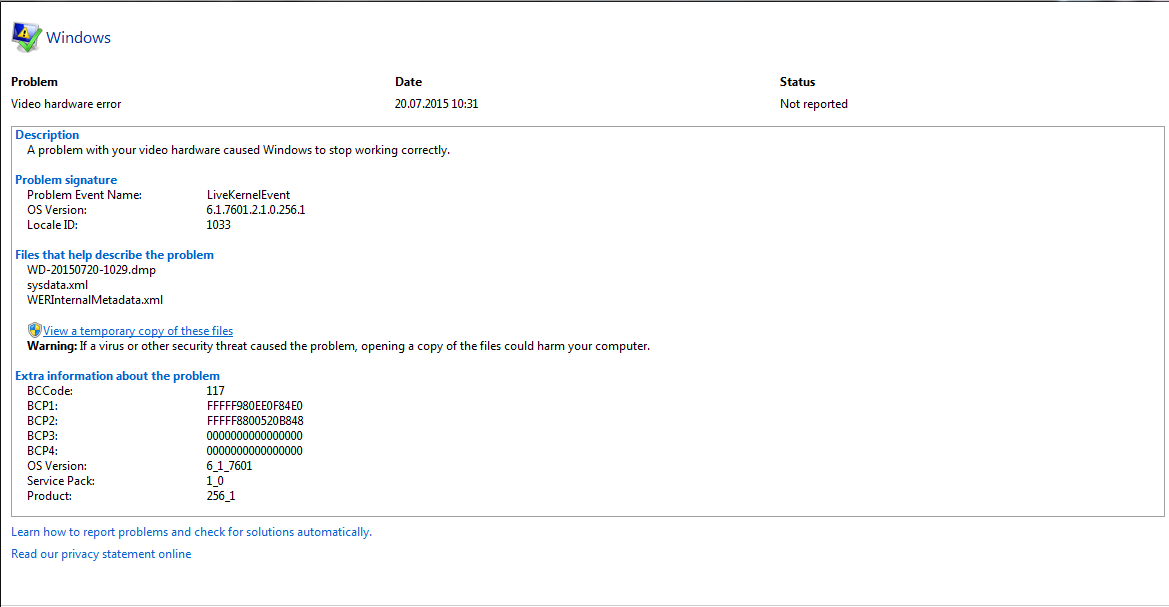1169x607 pixels.
Task: Select file 'WD-20150720-1029.dmp'
Action: (91, 270)
